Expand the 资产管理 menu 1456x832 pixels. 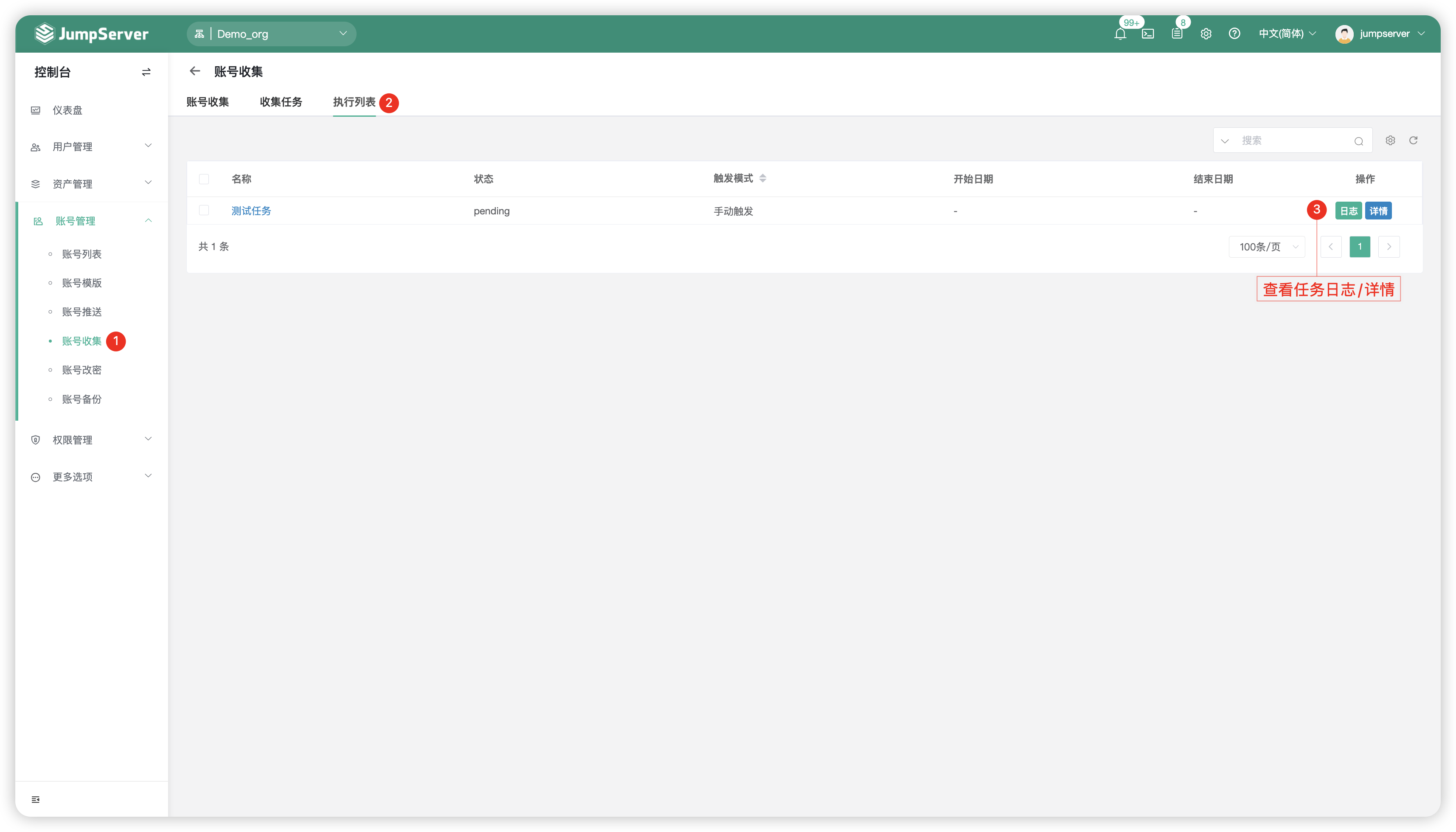tap(91, 184)
